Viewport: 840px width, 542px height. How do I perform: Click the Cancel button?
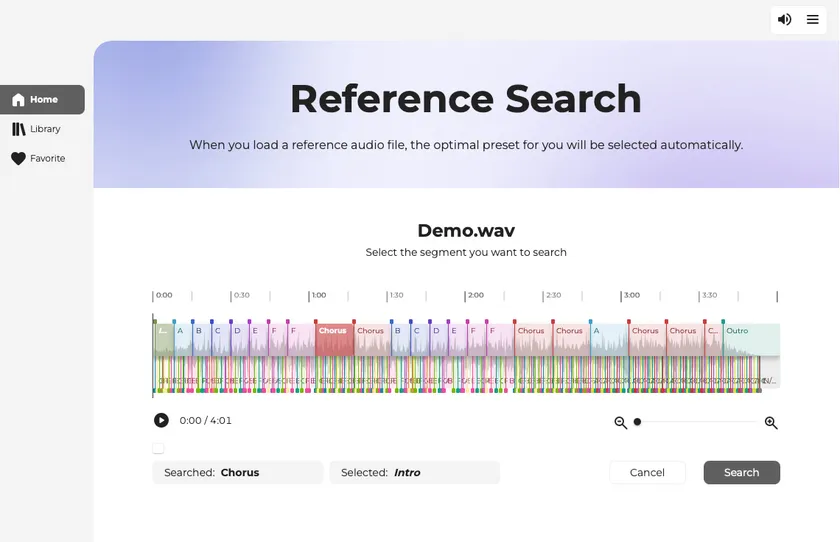click(647, 472)
